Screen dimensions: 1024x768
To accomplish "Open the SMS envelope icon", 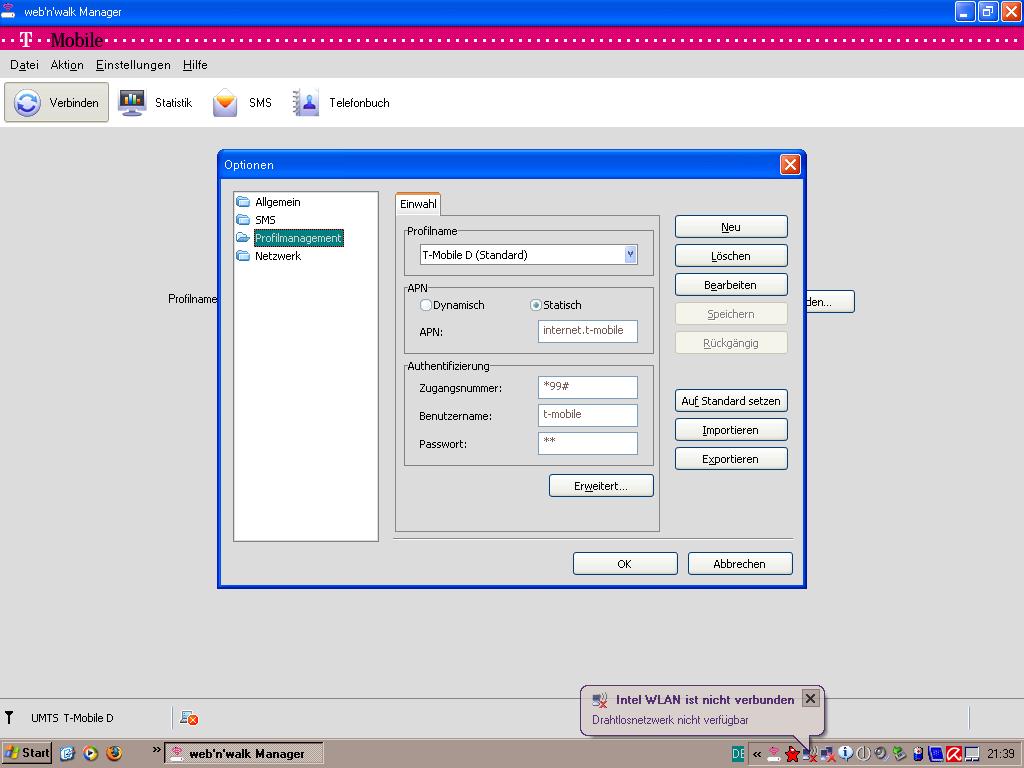I will point(226,103).
